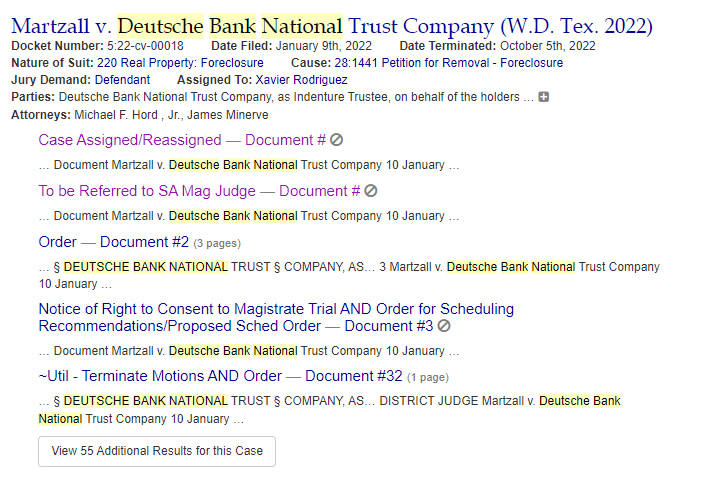Click the Docket Number 5:22-cv-00018 text
Viewport: 701px width, 485px height.
(x=145, y=46)
